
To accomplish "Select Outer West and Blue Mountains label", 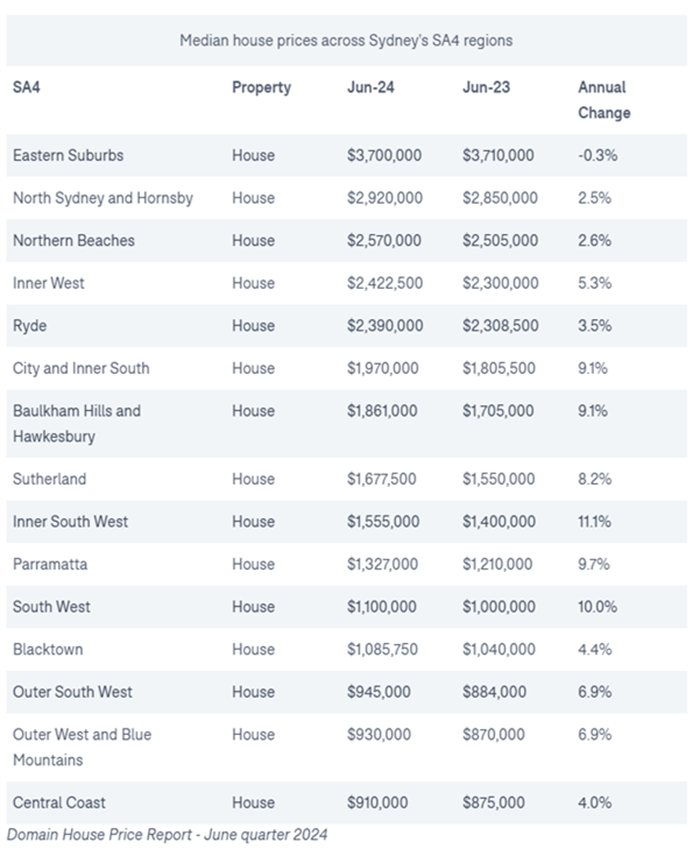I will pos(82,747).
